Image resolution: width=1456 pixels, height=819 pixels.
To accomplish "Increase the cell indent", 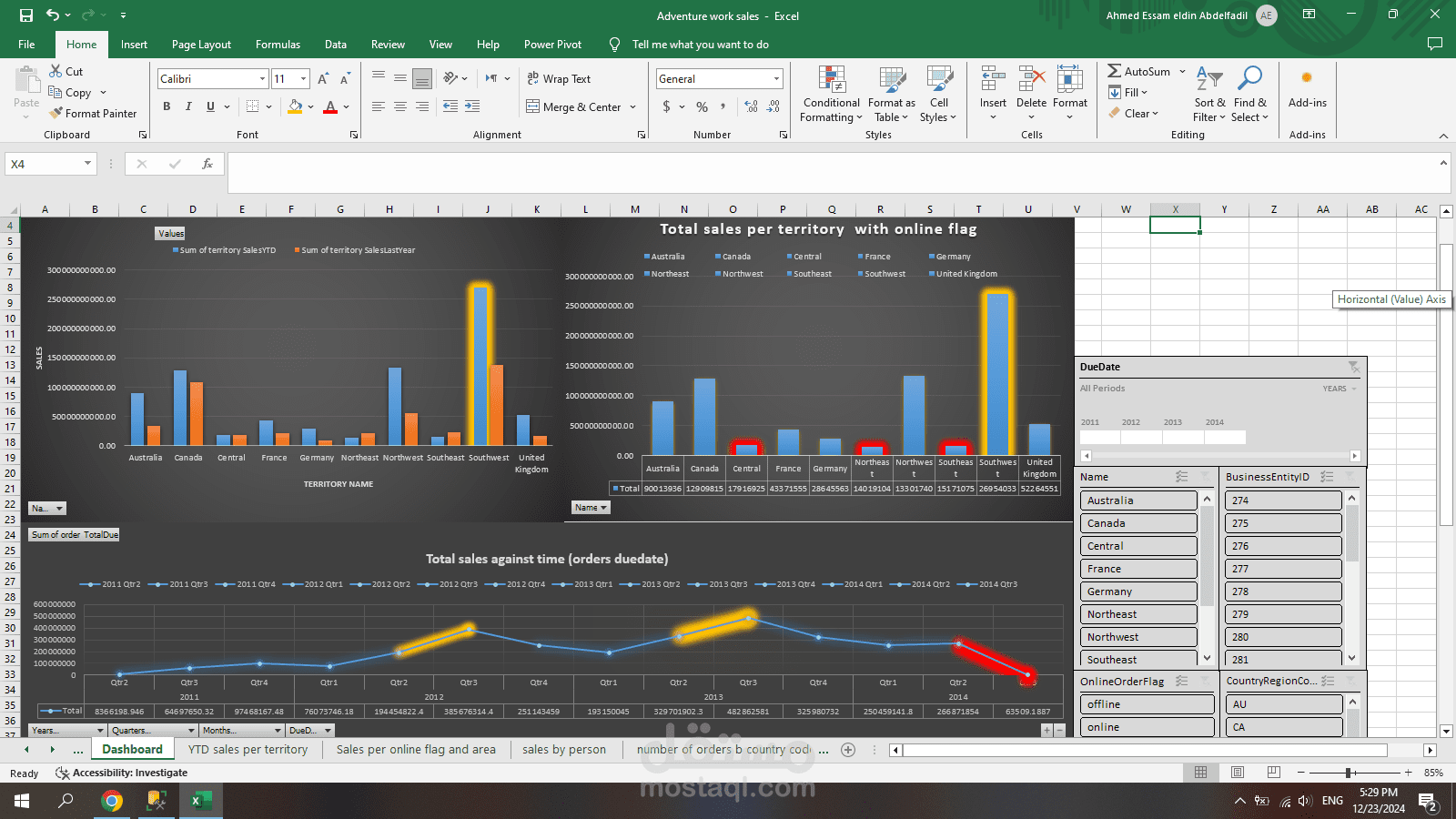I will coord(472,106).
